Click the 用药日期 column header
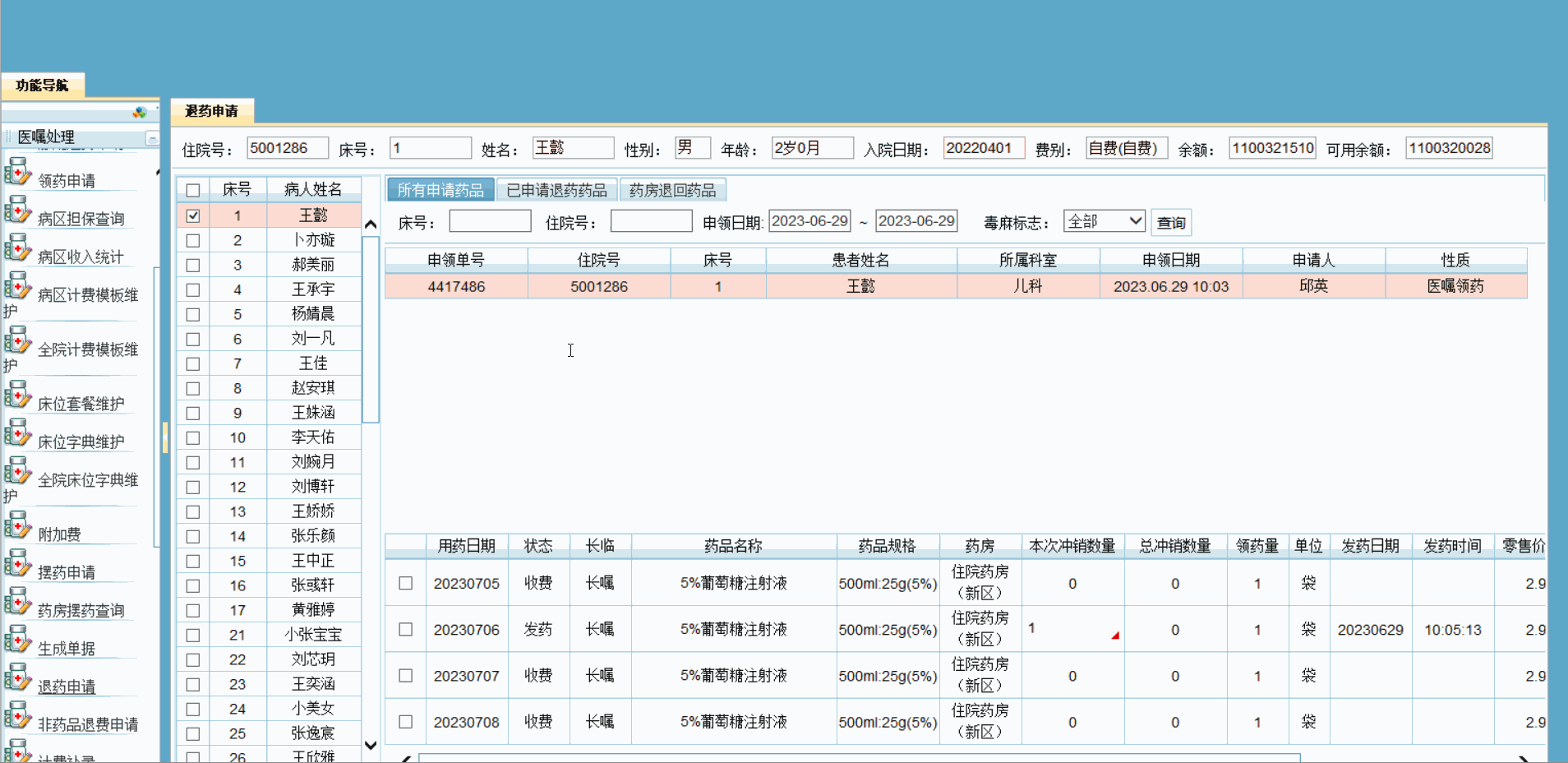Viewport: 1568px width, 763px height. click(467, 546)
